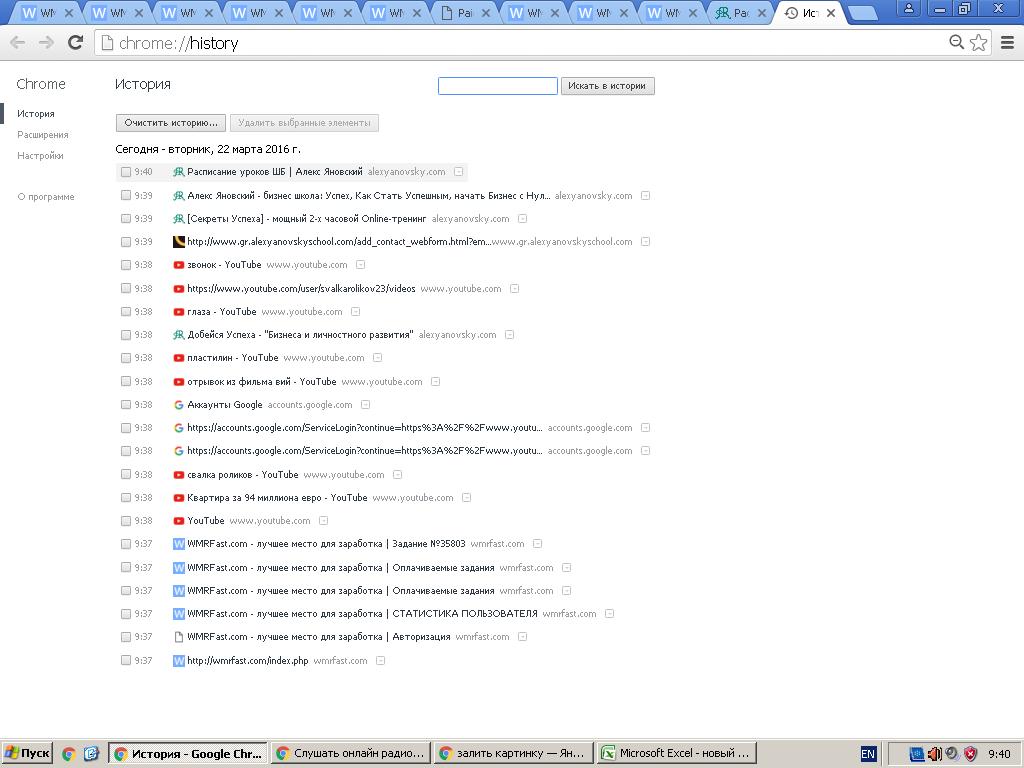Screen dimensions: 1024x768
Task: Open the Chrome hamburger menu
Action: coord(1008,42)
